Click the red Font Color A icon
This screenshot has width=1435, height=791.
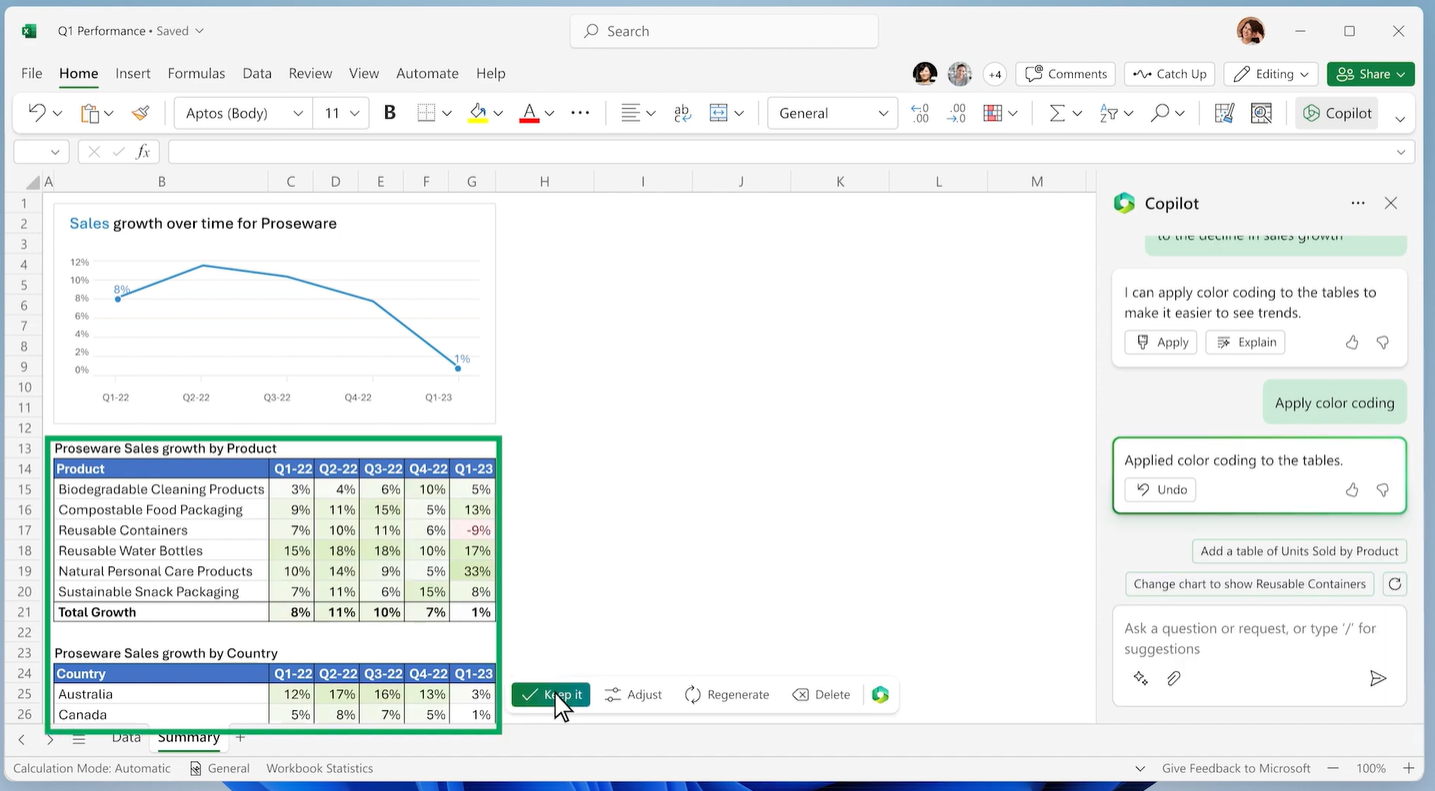point(529,113)
